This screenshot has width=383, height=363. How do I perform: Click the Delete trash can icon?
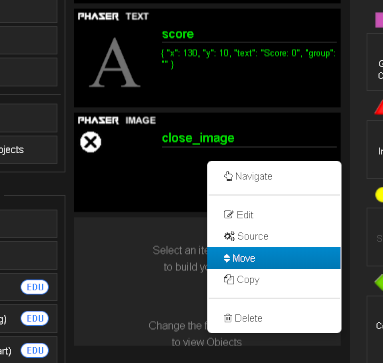tap(228, 318)
